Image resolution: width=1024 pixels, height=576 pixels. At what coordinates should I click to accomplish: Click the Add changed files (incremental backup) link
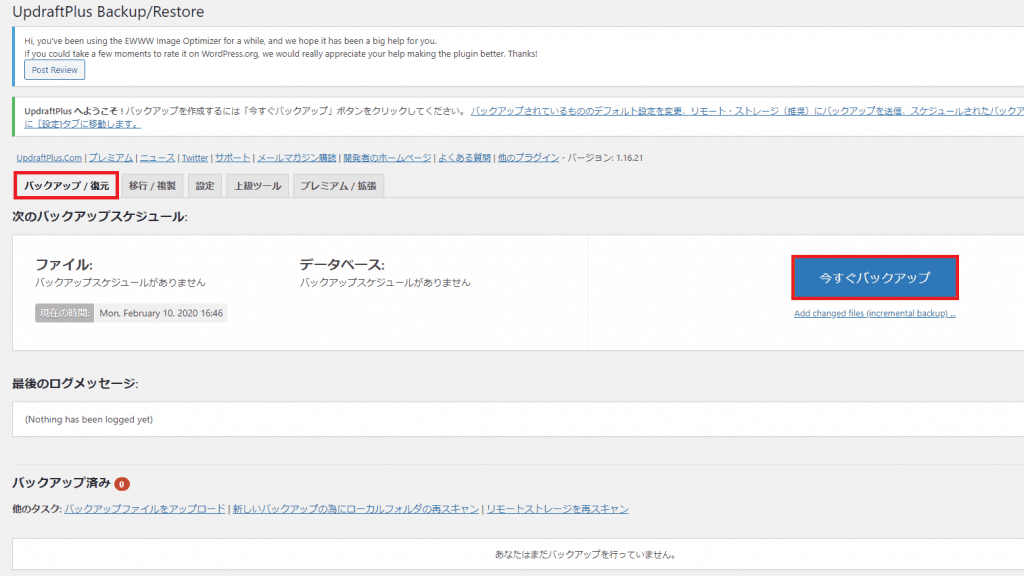[x=875, y=313]
